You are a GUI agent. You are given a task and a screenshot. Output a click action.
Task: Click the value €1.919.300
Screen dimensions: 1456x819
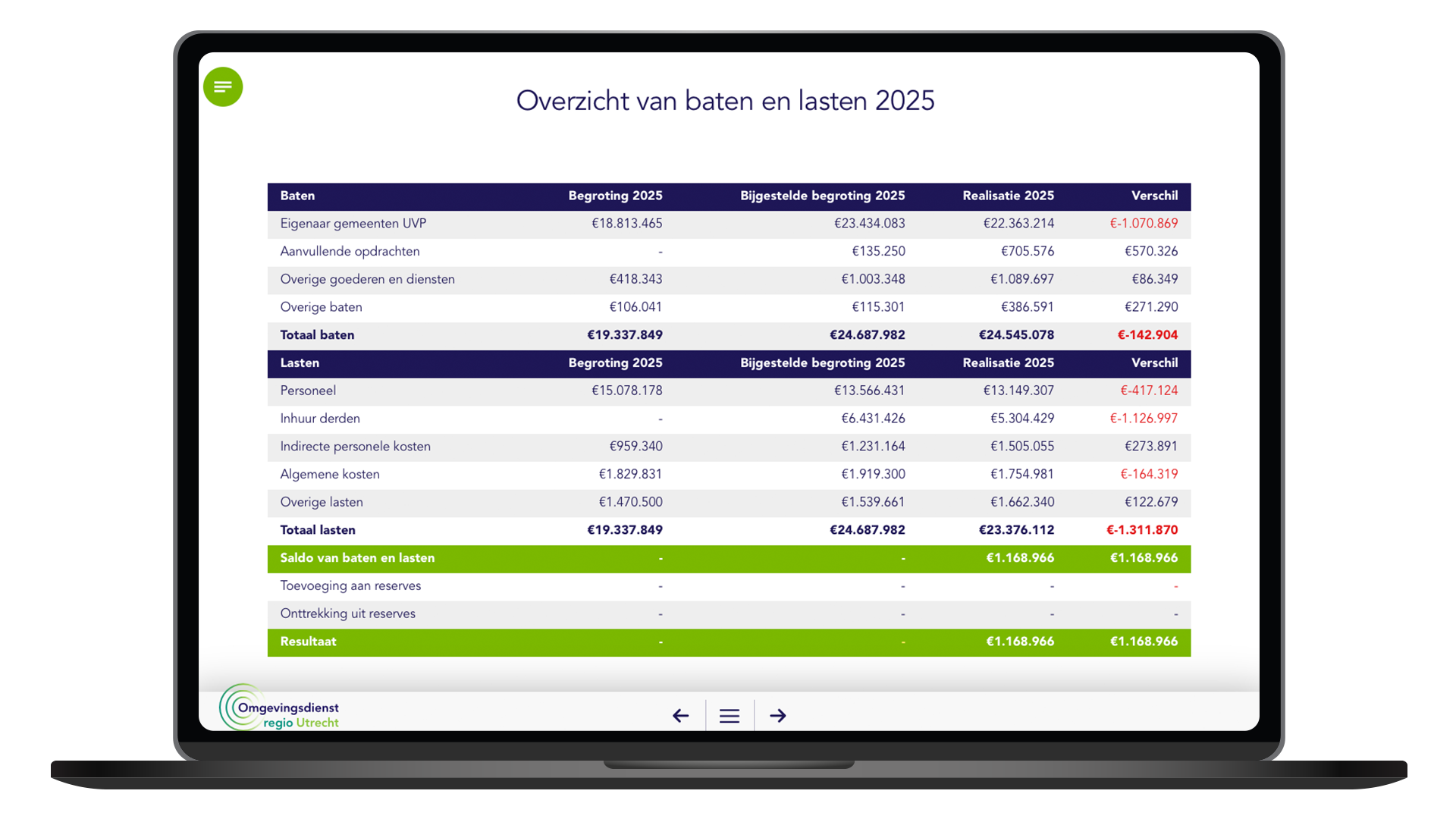point(873,474)
